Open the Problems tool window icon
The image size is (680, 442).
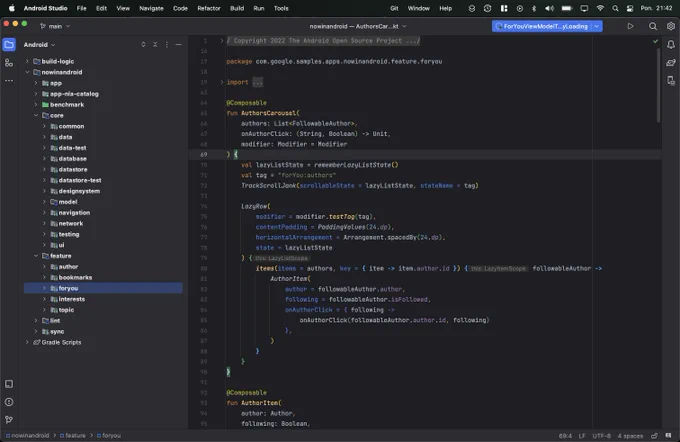tap(9, 402)
